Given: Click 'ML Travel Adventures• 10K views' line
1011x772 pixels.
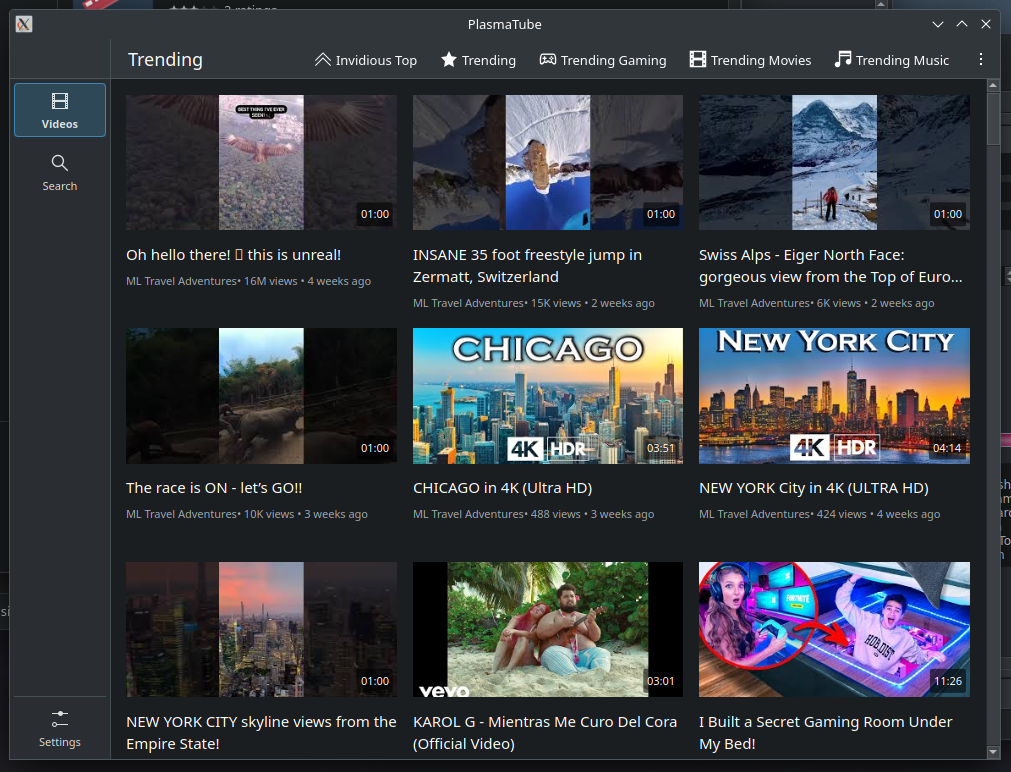Looking at the screenshot, I should [x=247, y=514].
